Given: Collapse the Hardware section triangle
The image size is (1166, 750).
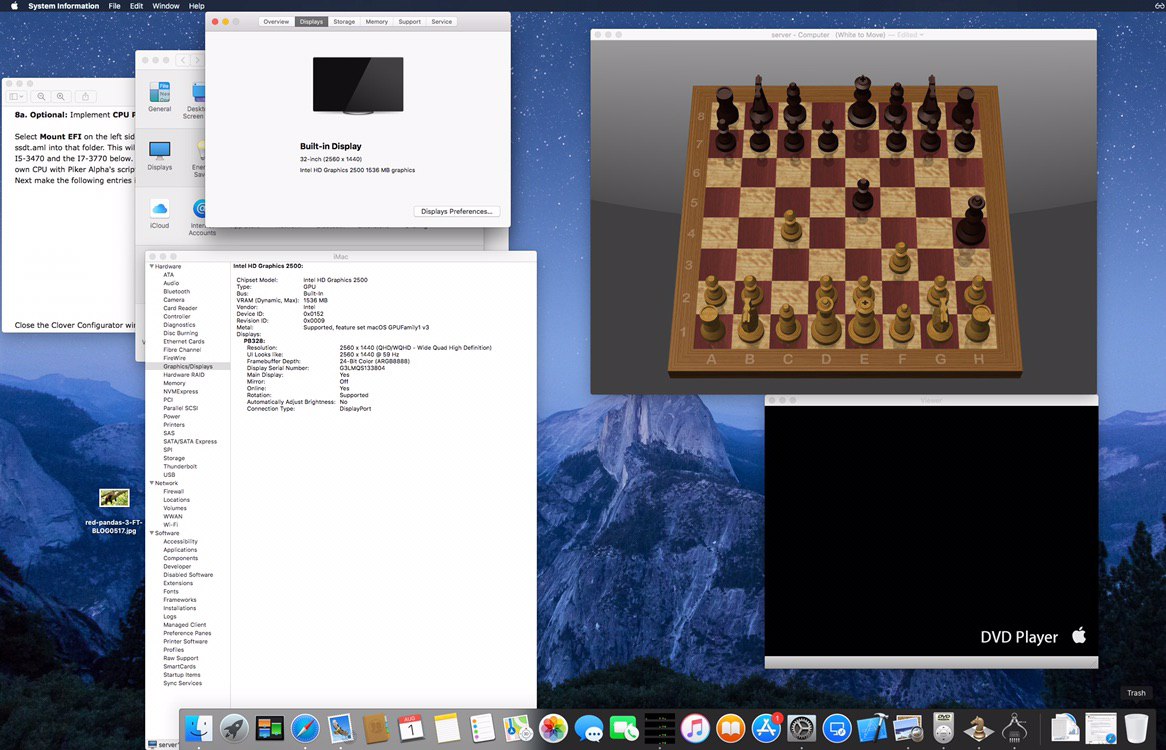Looking at the screenshot, I should (x=152, y=266).
